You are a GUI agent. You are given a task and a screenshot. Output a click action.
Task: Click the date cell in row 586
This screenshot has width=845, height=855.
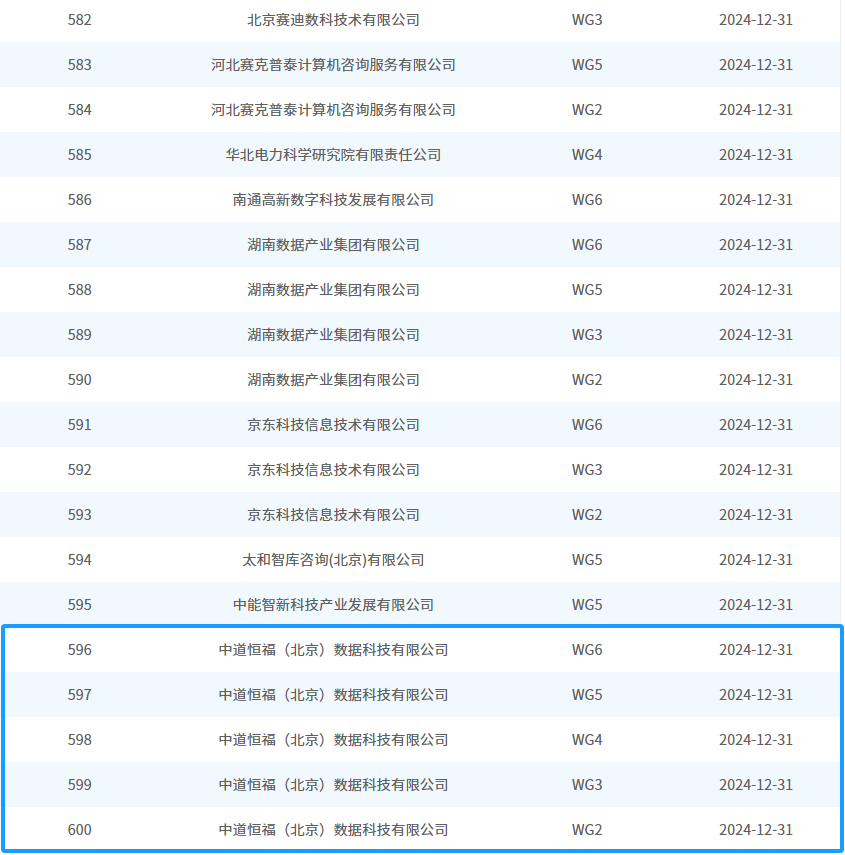click(x=755, y=200)
